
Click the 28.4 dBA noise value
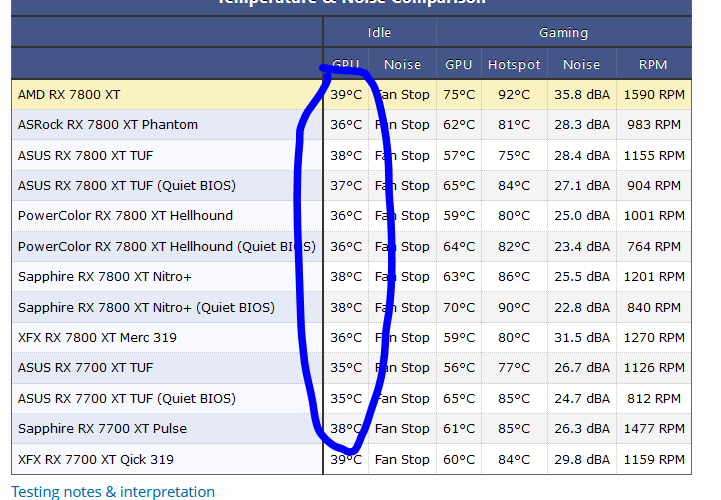[582, 155]
